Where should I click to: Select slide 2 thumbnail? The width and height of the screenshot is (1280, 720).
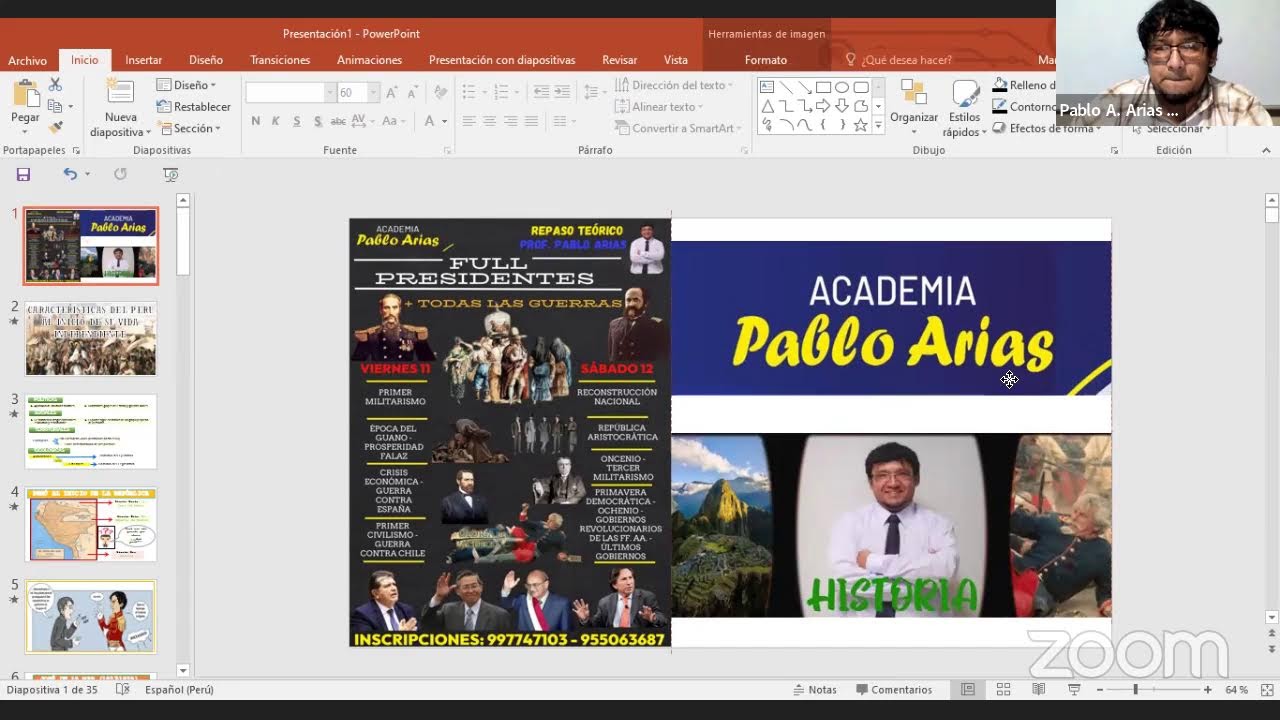coord(91,339)
